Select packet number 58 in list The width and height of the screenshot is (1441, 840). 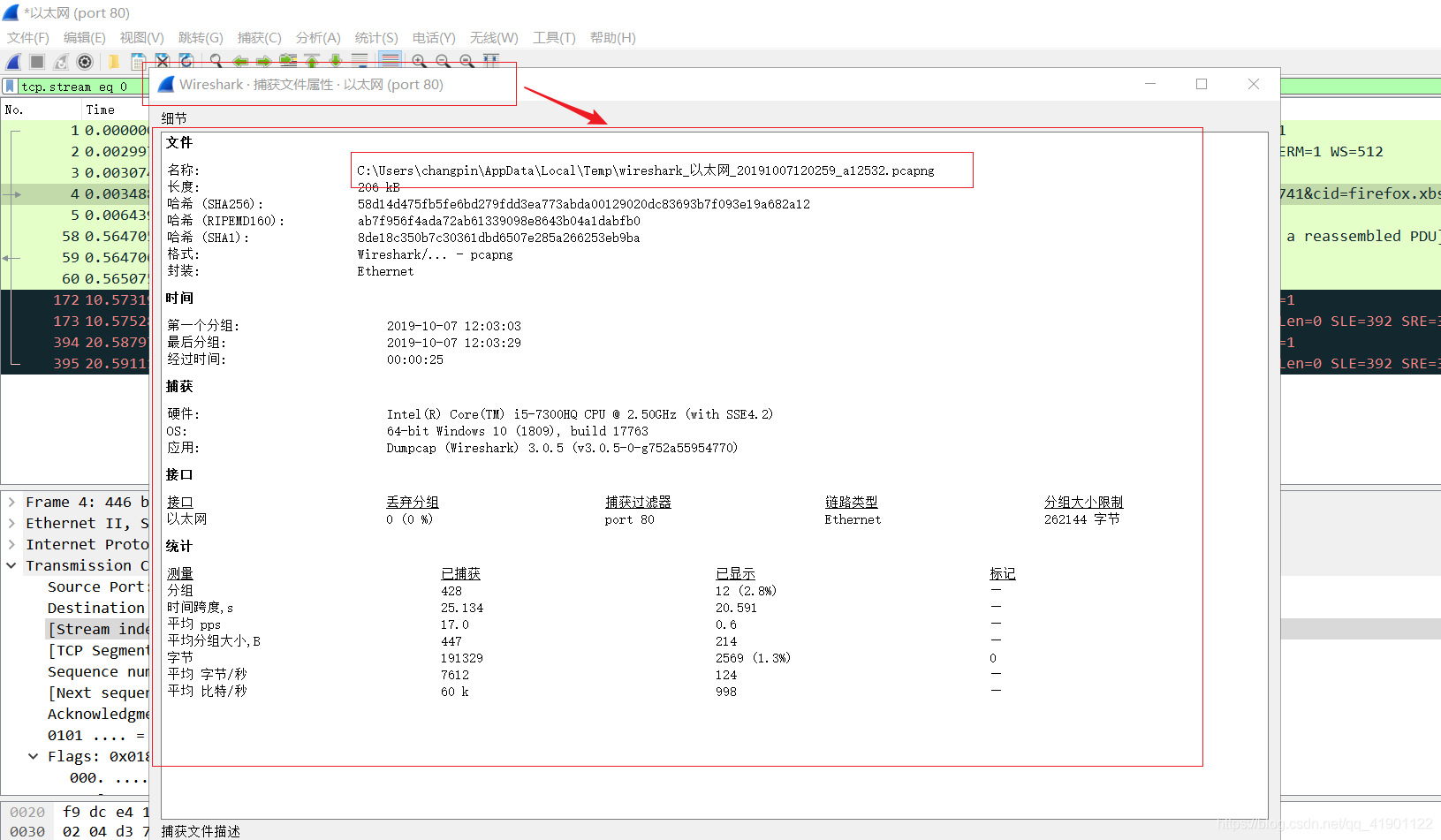pyautogui.click(x=76, y=236)
